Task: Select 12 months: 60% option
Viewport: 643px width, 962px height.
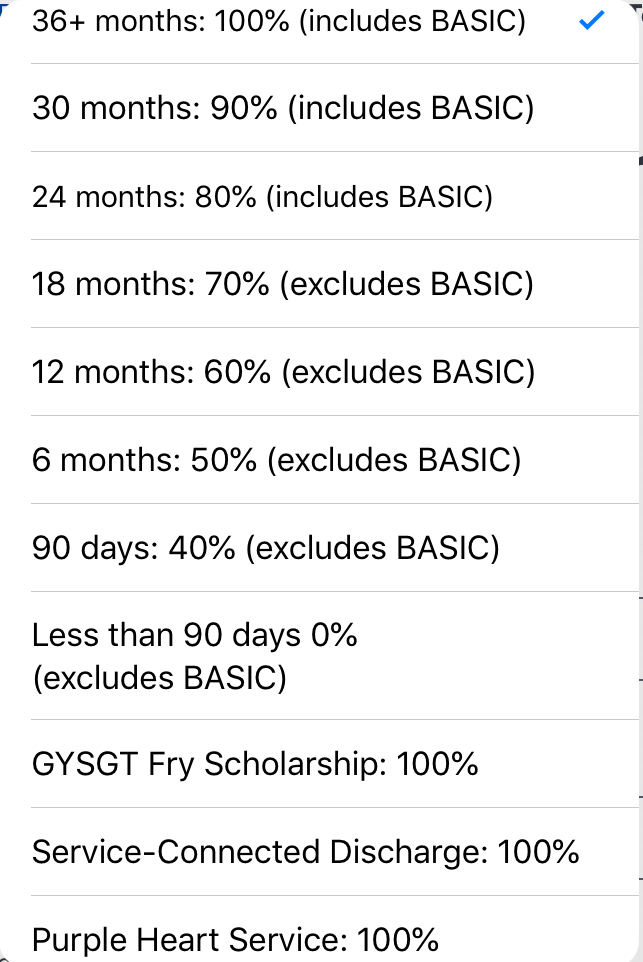Action: coord(284,372)
